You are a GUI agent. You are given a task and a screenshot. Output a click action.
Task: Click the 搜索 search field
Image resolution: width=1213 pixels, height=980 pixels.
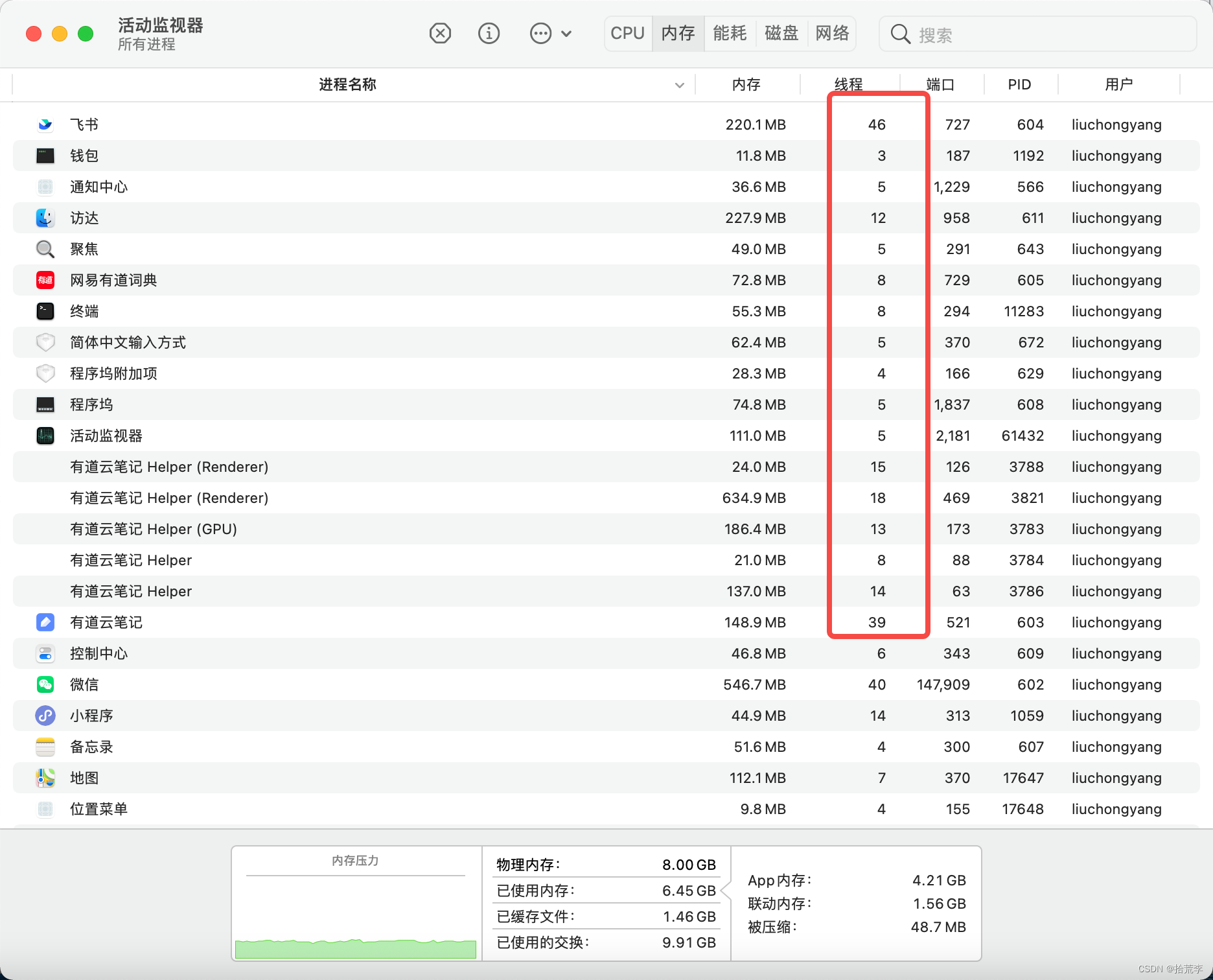(x=1037, y=34)
